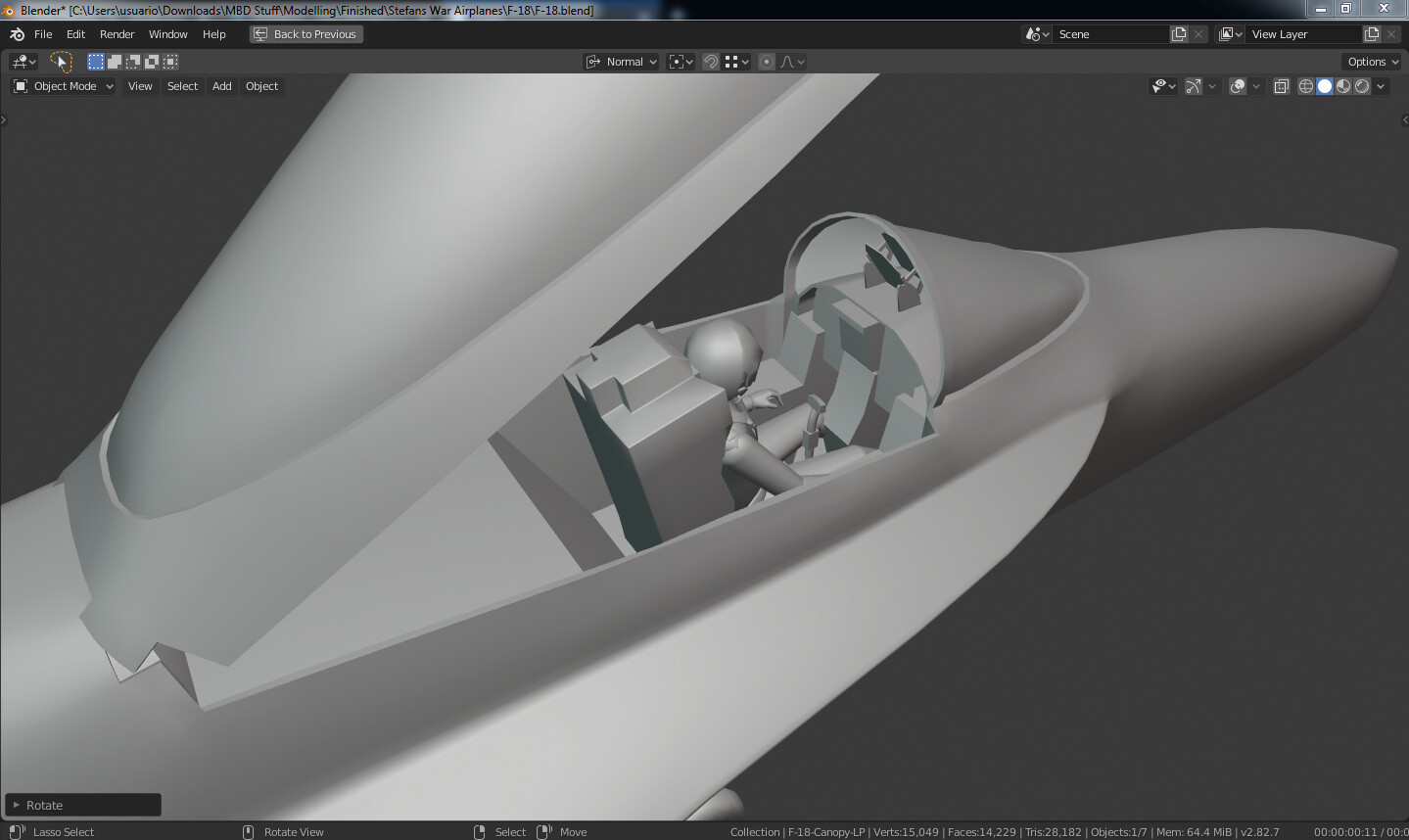Toggle viewport gizmos display

coord(1193,86)
